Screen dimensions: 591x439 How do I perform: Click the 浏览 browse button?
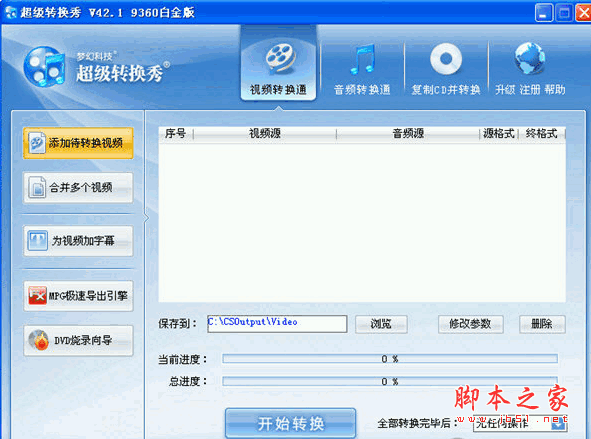point(381,324)
